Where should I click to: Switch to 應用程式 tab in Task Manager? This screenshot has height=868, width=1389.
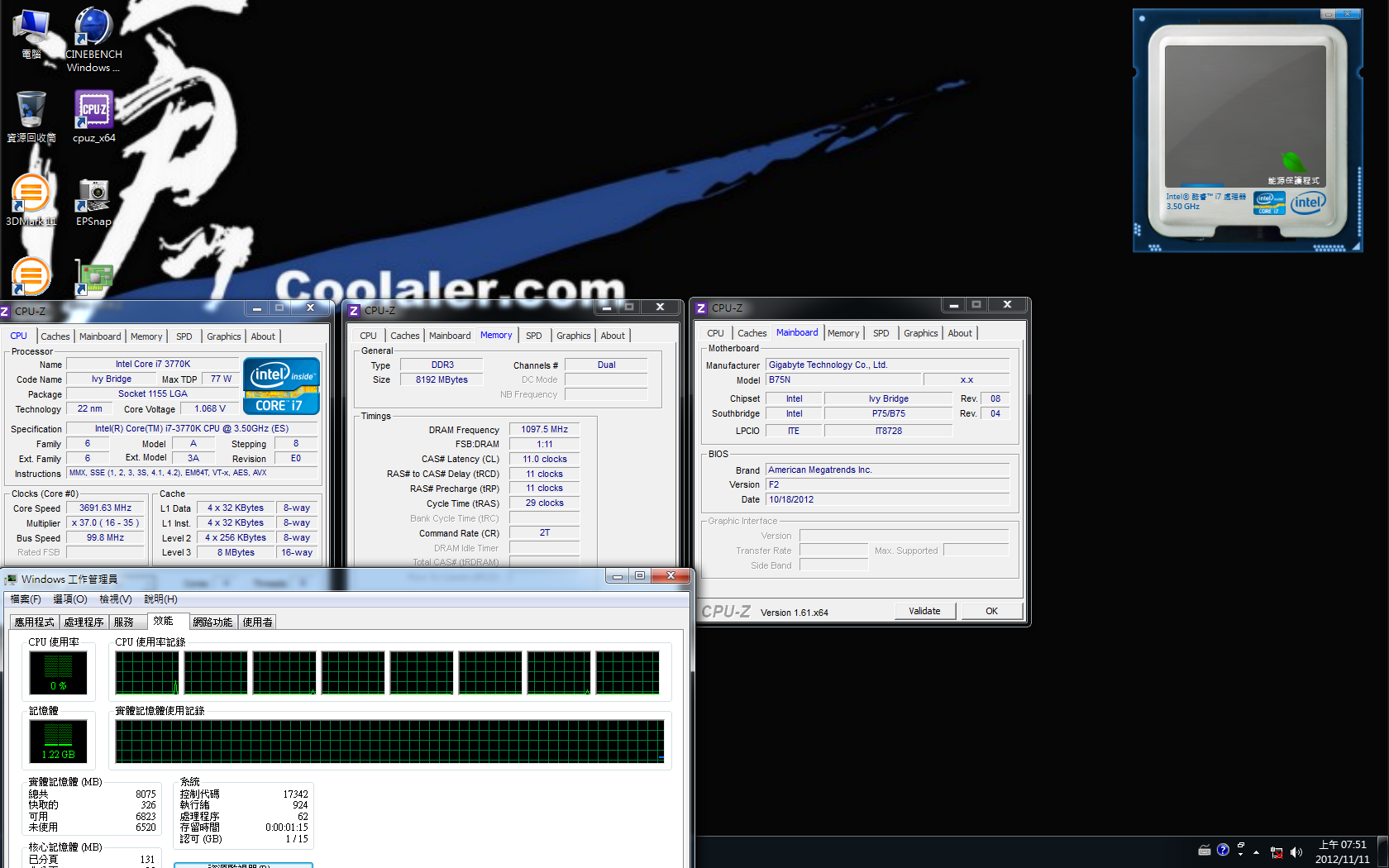34,622
